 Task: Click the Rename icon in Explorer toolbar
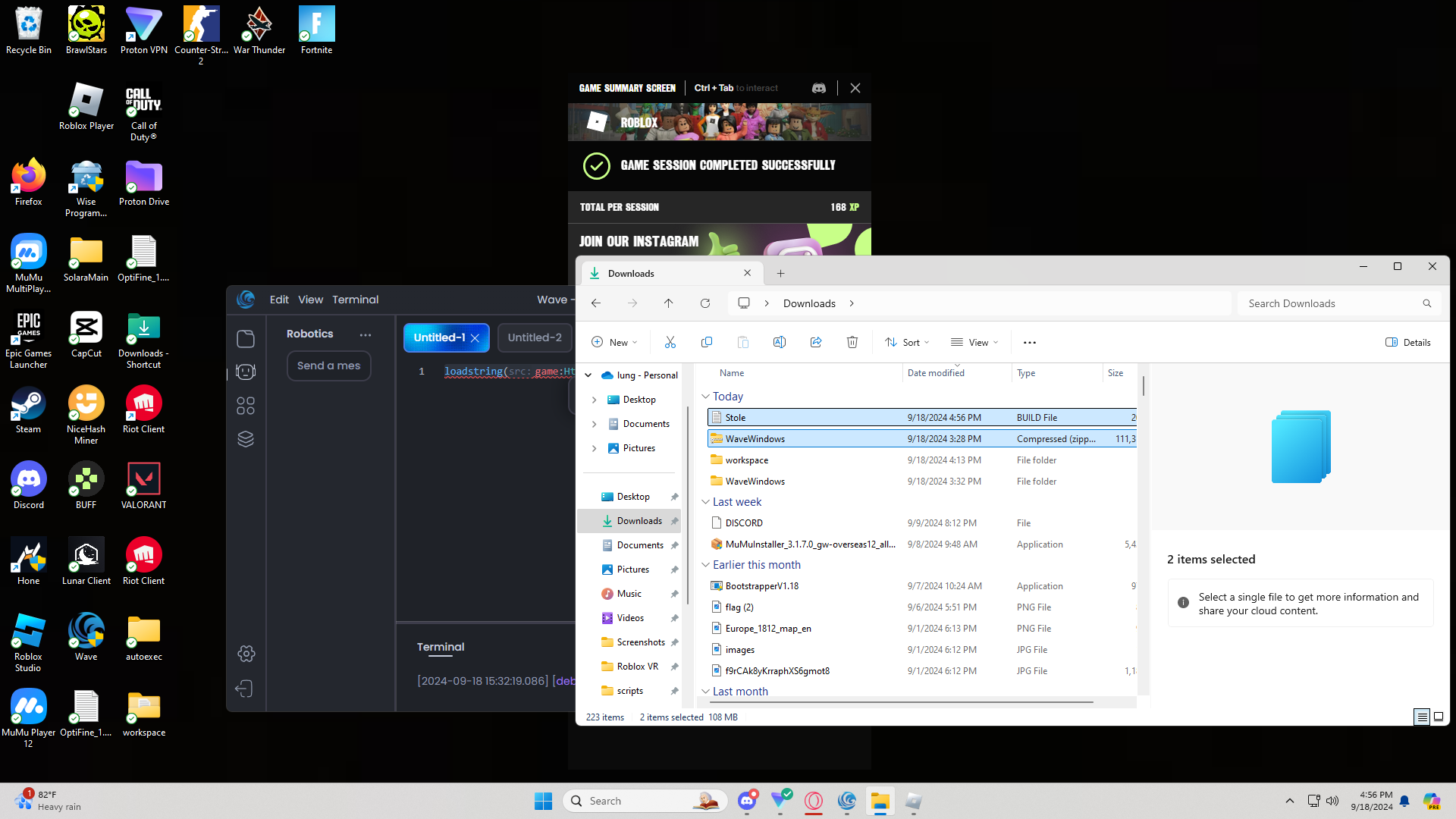pos(779,343)
